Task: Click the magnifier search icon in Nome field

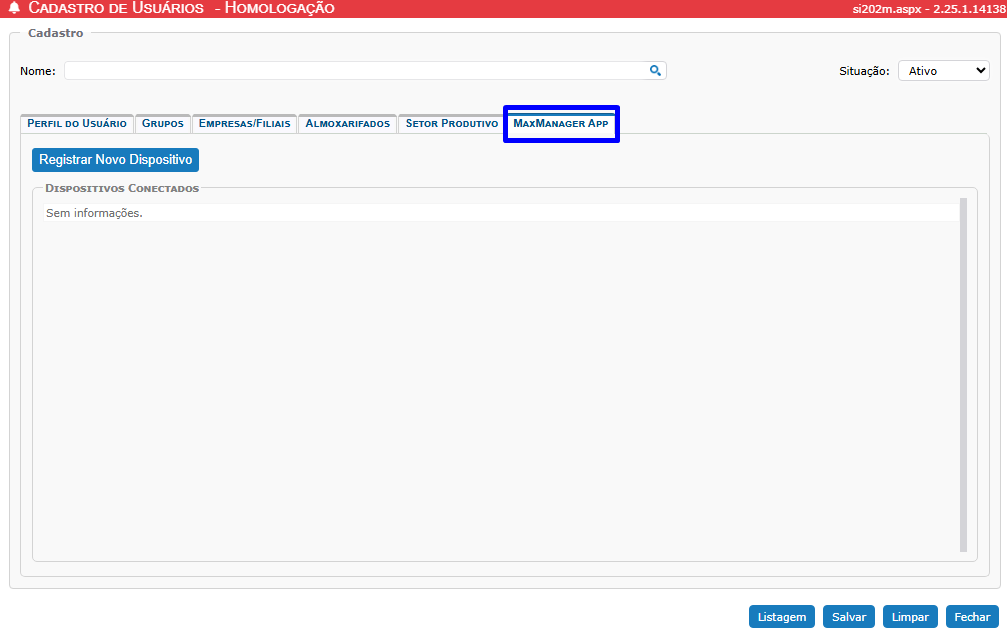Action: click(x=655, y=71)
